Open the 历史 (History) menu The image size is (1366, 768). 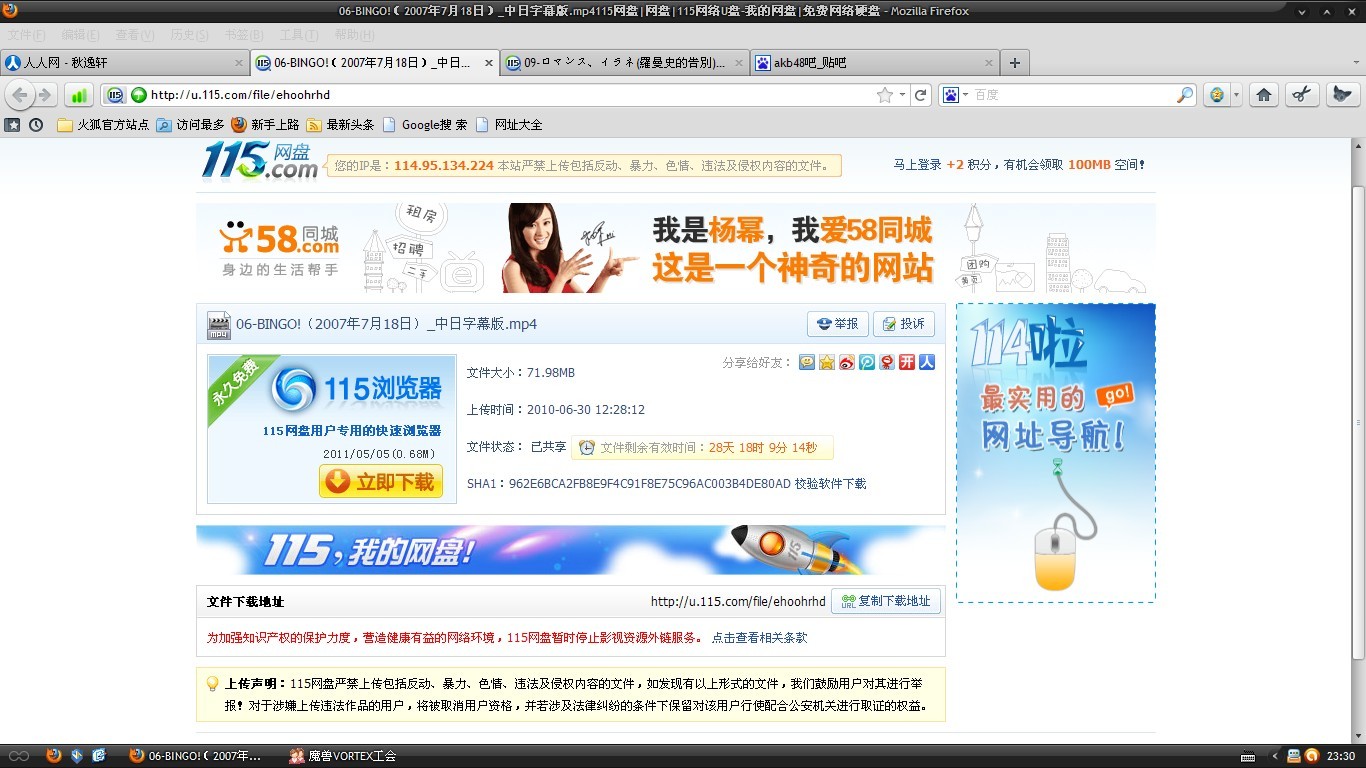[x=190, y=35]
